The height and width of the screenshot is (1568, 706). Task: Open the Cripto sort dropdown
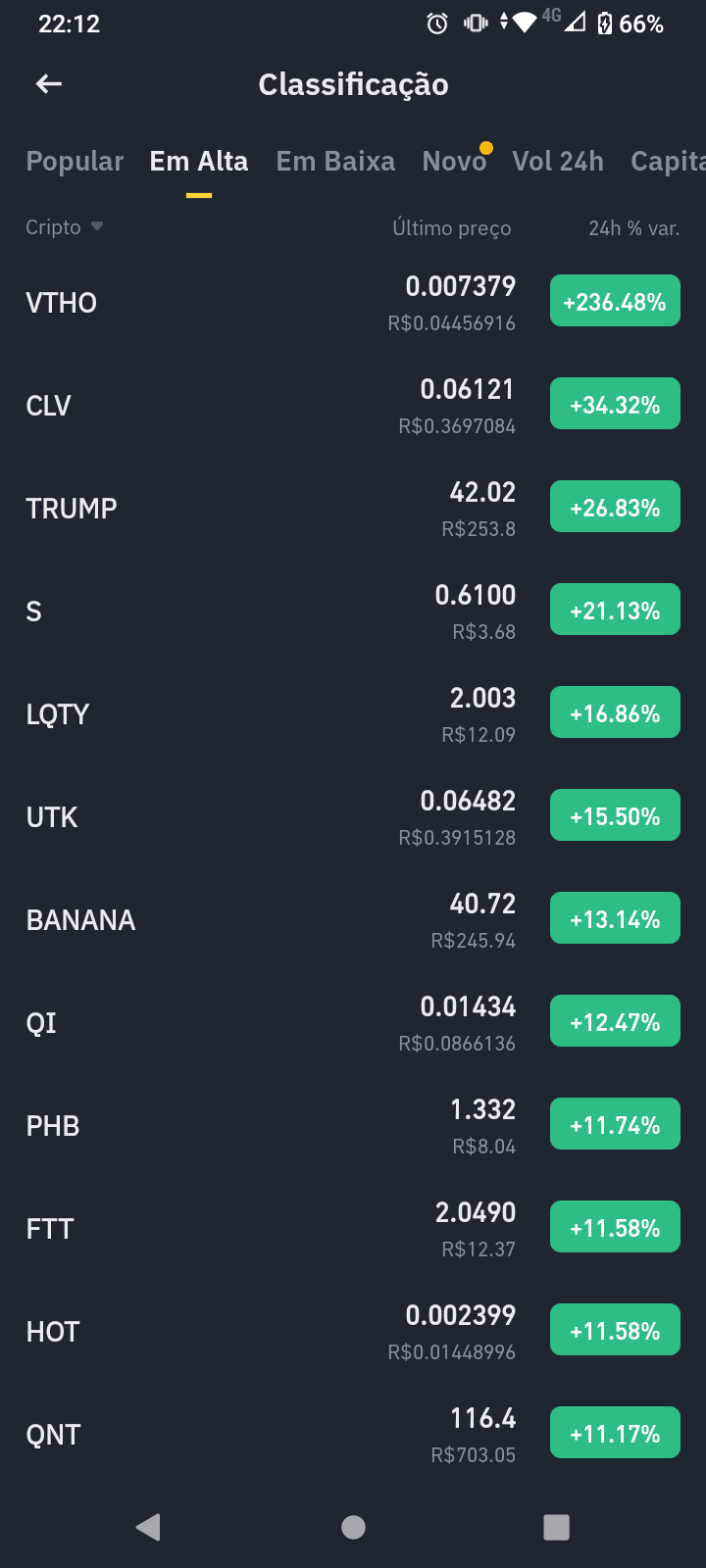[x=65, y=227]
